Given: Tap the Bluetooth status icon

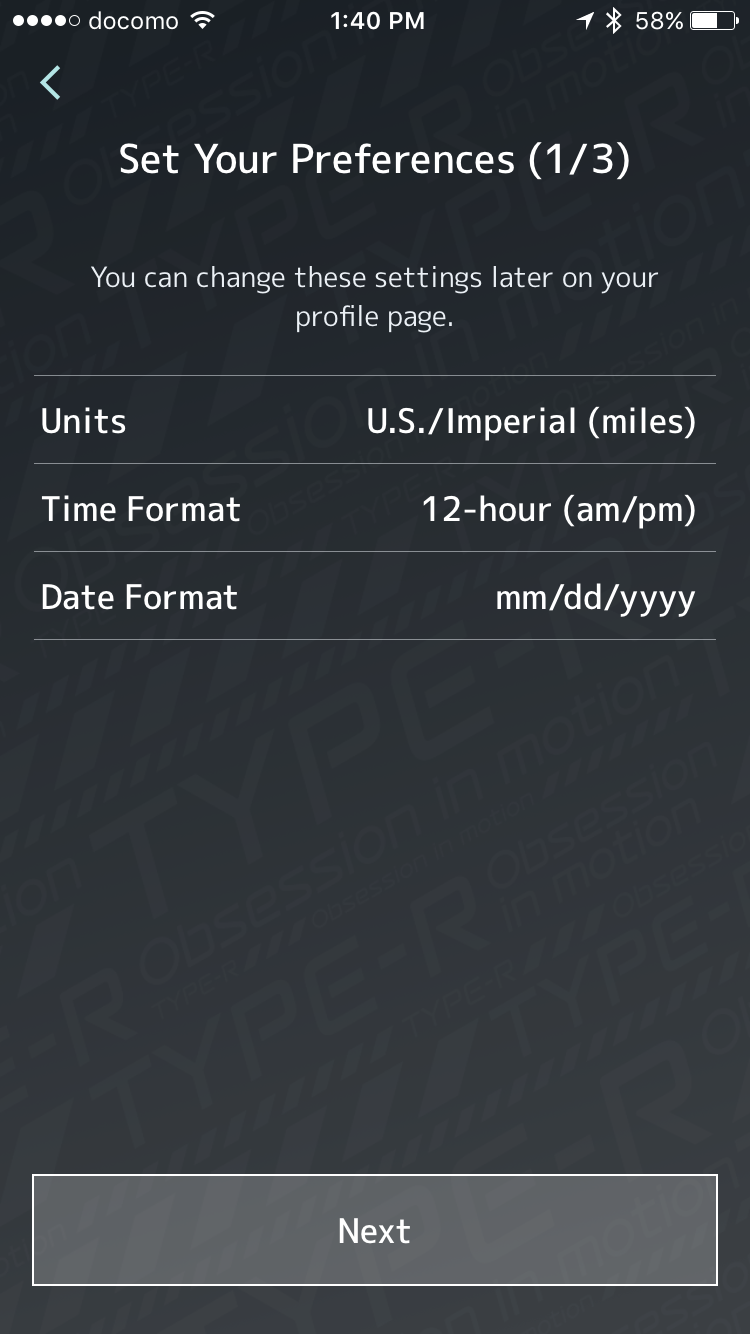Looking at the screenshot, I should coord(614,21).
